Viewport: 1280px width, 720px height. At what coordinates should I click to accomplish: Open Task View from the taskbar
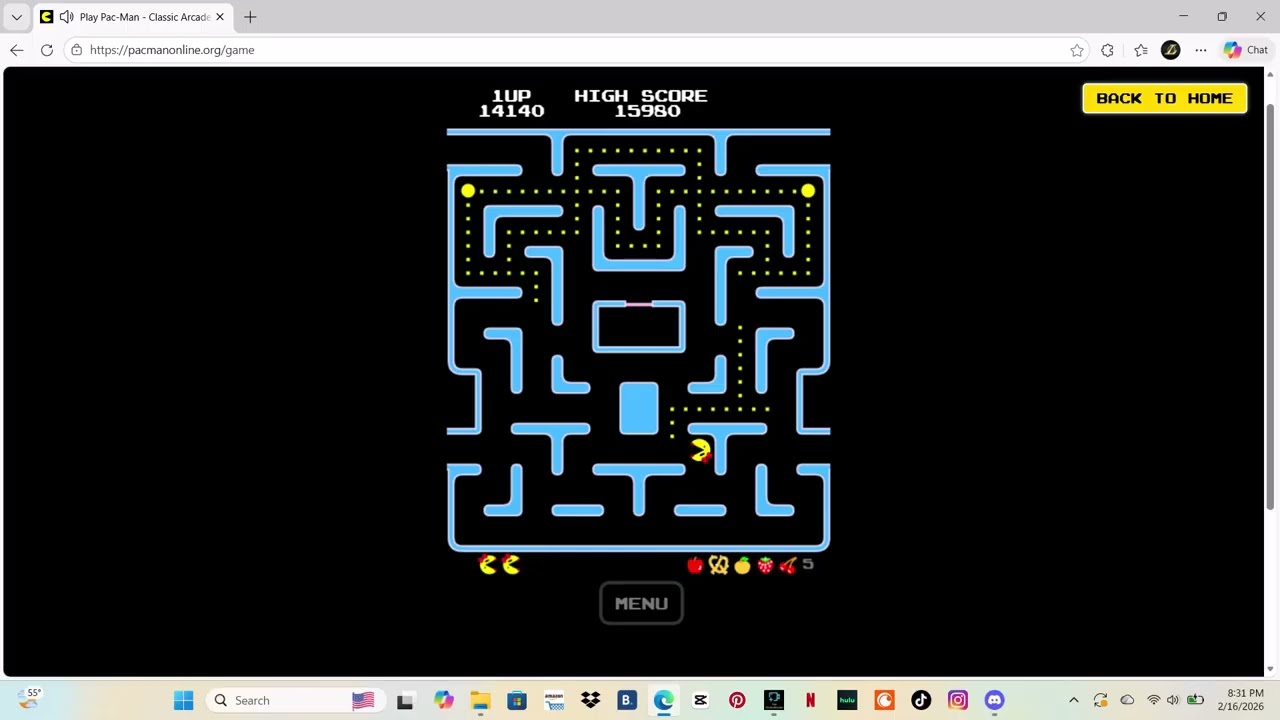click(x=405, y=700)
